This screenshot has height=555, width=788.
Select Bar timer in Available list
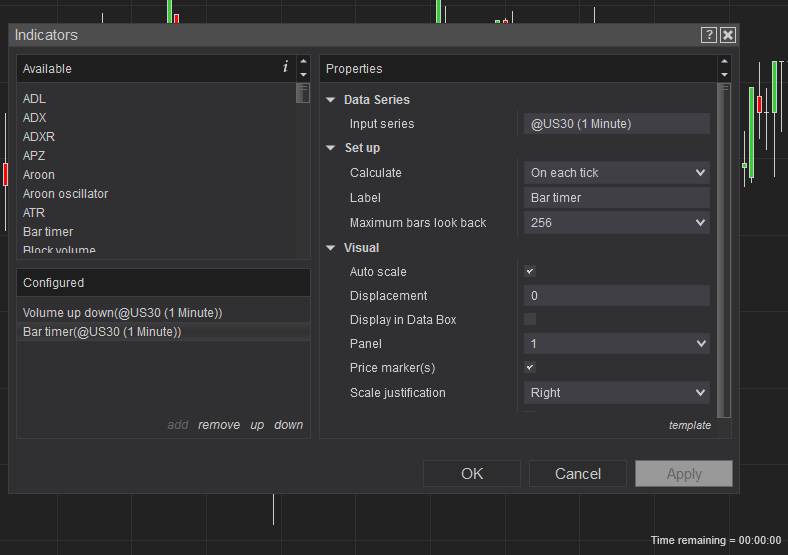48,232
